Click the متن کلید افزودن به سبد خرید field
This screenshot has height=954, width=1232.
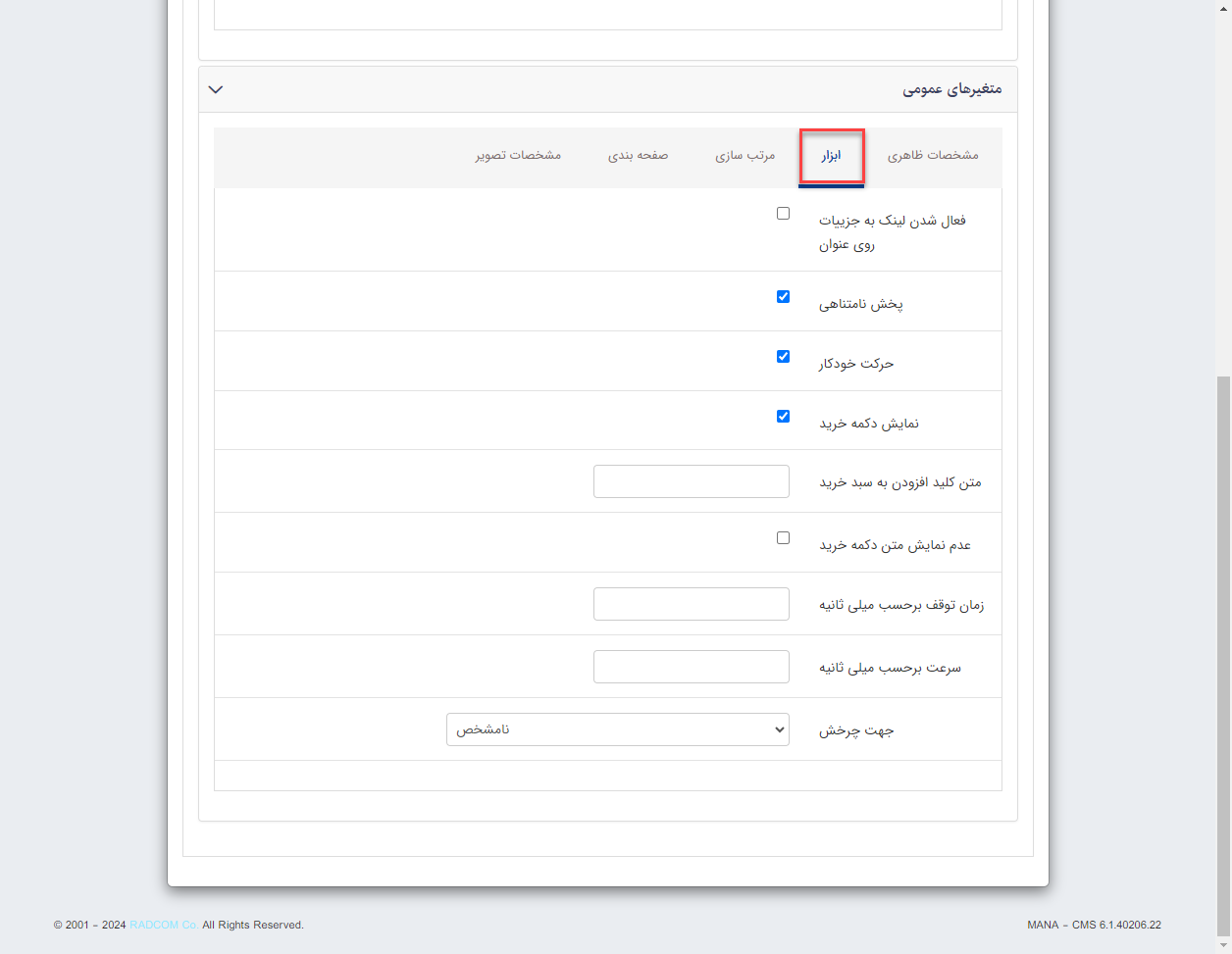692,480
